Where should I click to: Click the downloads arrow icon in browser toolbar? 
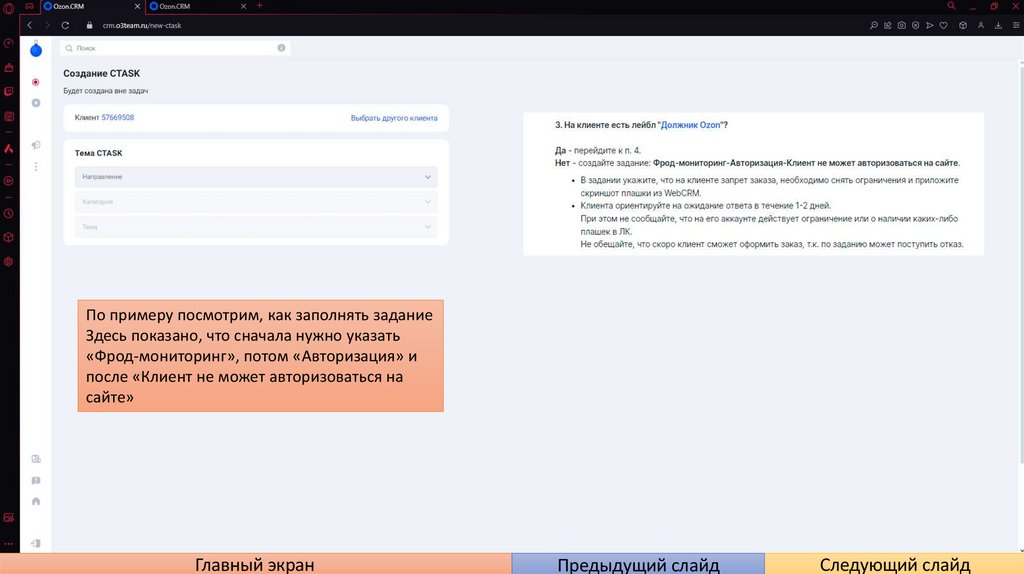(999, 25)
